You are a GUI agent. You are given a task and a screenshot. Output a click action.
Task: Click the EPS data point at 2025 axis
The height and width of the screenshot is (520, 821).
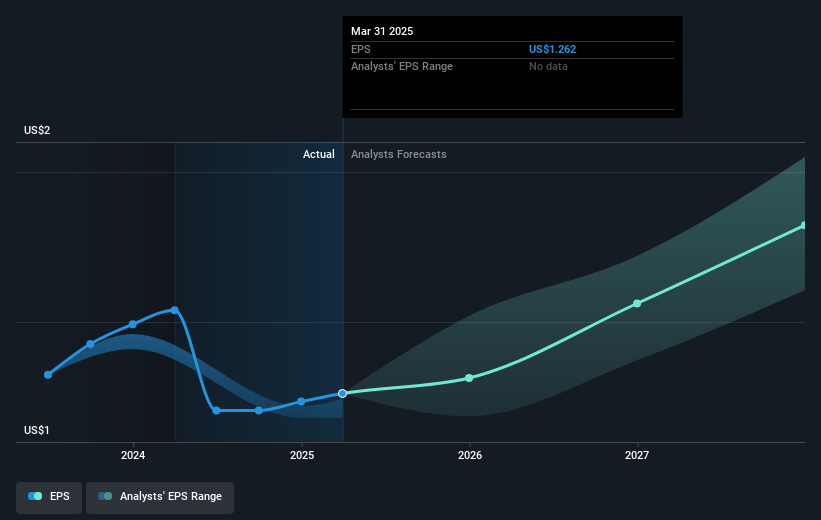coord(301,402)
